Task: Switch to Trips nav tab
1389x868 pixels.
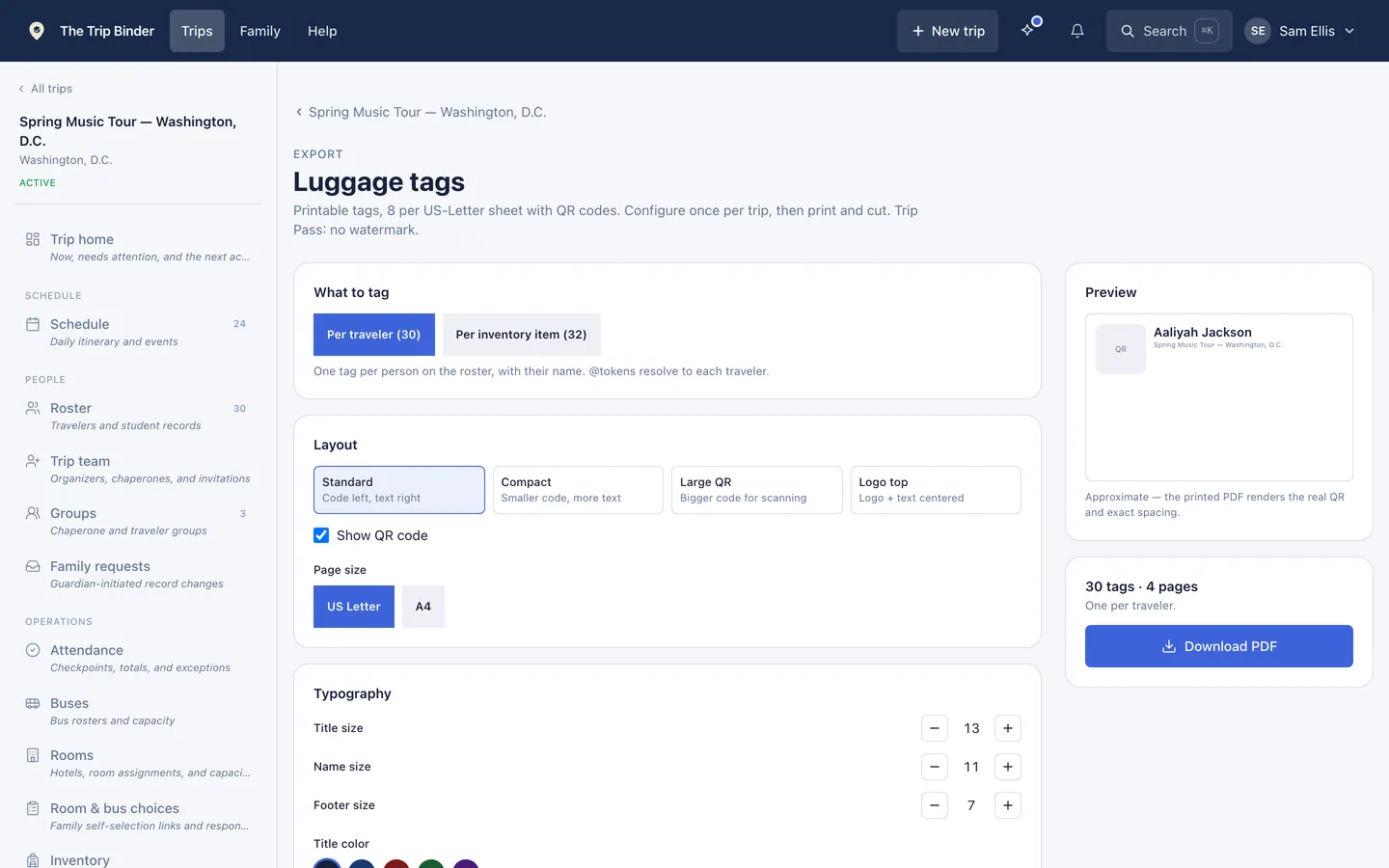Action: point(197,31)
